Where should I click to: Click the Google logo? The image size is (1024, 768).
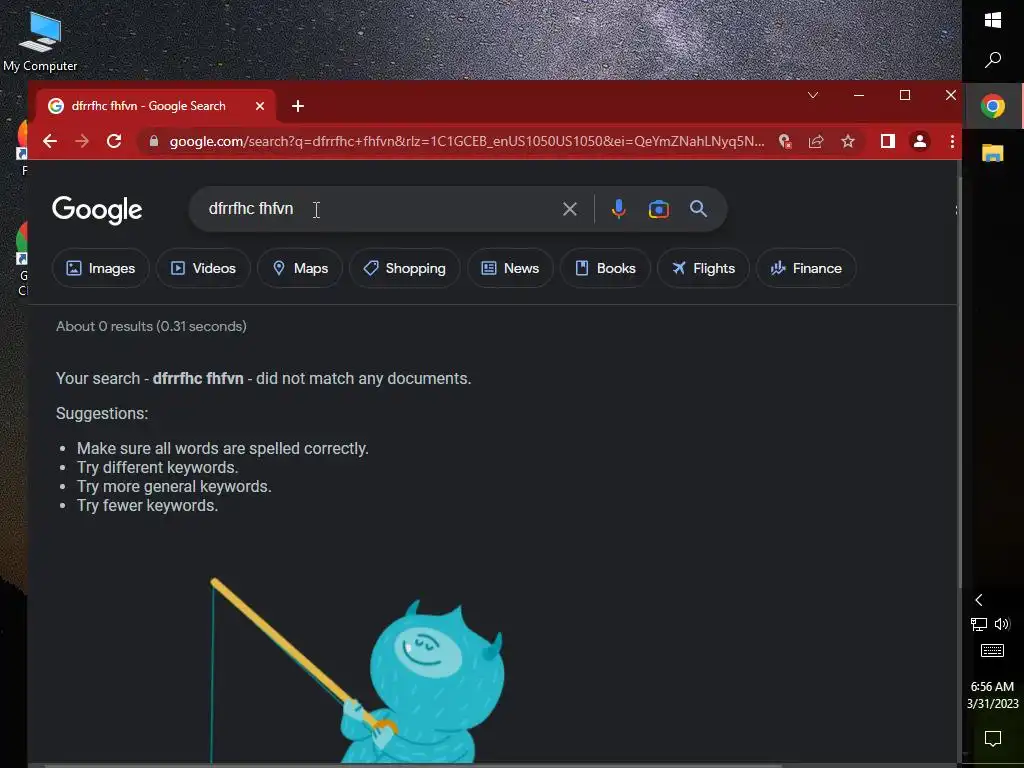tap(97, 210)
